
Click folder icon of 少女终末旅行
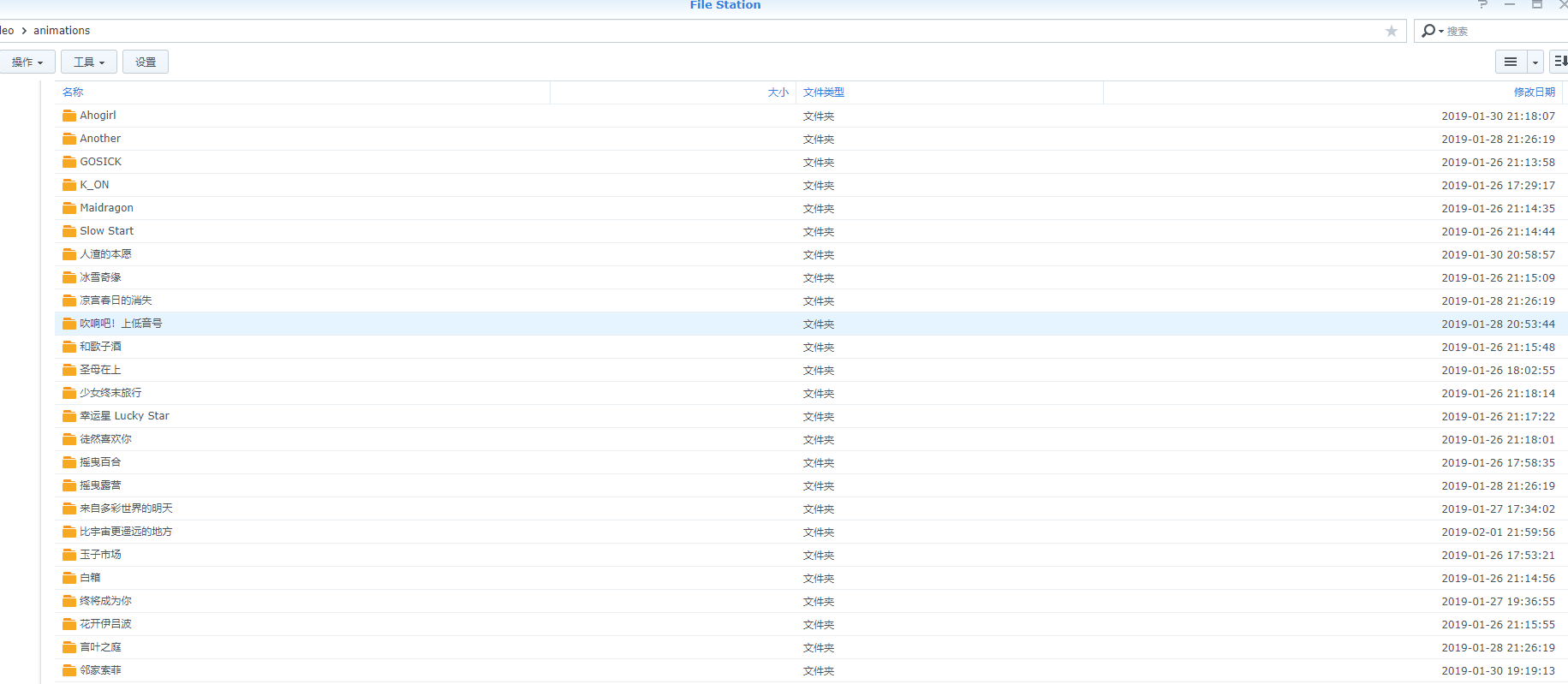69,393
